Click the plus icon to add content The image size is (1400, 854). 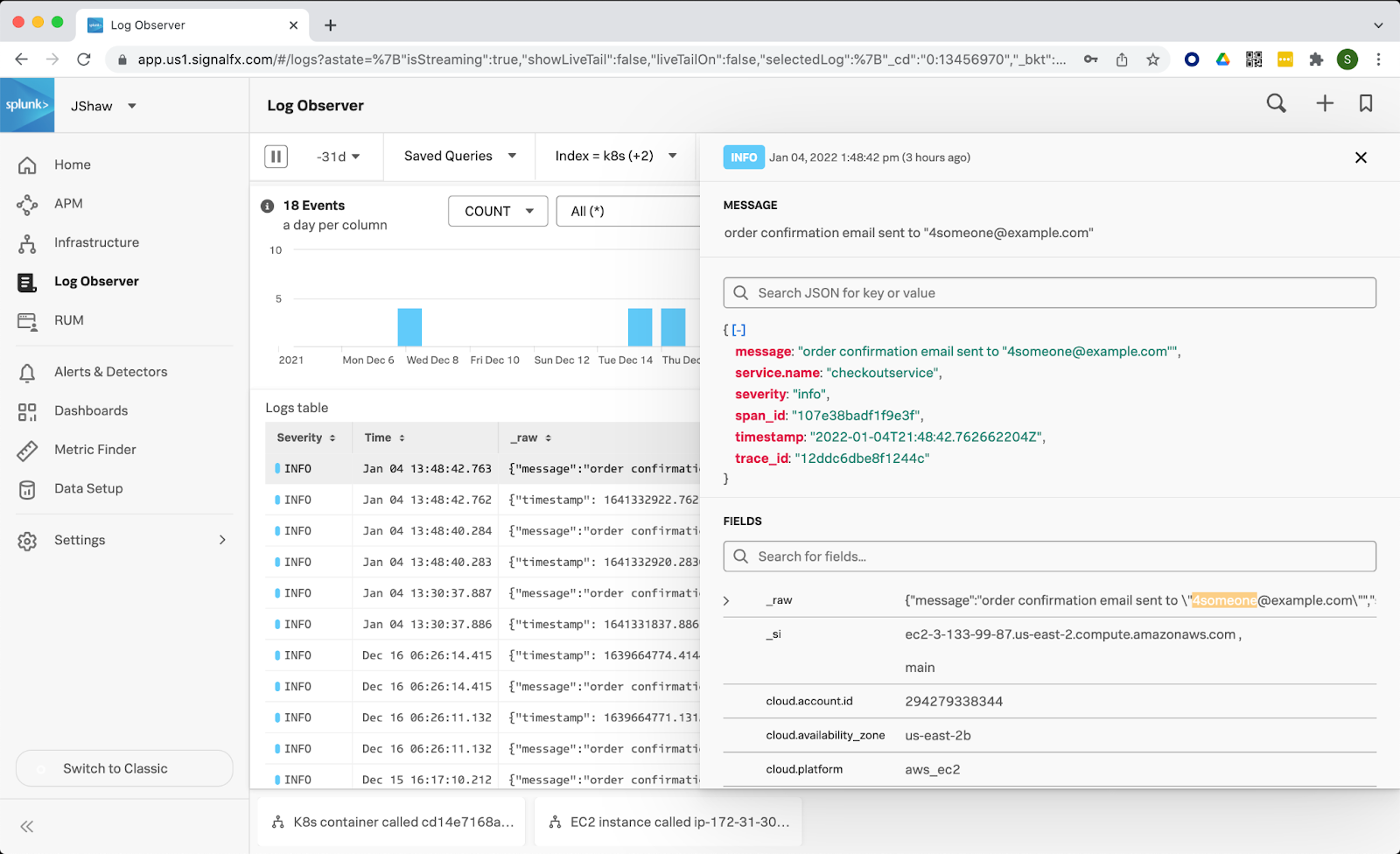(x=1324, y=103)
